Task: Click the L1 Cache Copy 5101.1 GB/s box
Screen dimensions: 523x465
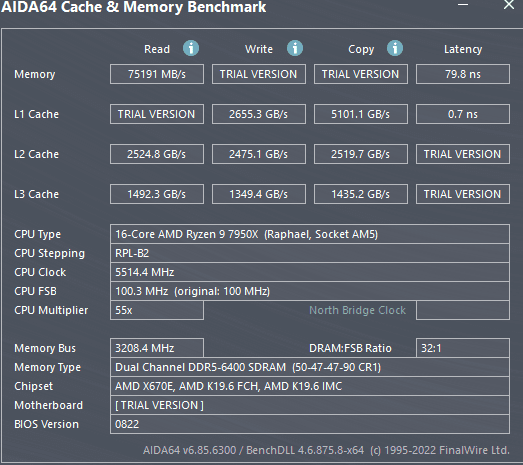Action: pyautogui.click(x=361, y=114)
